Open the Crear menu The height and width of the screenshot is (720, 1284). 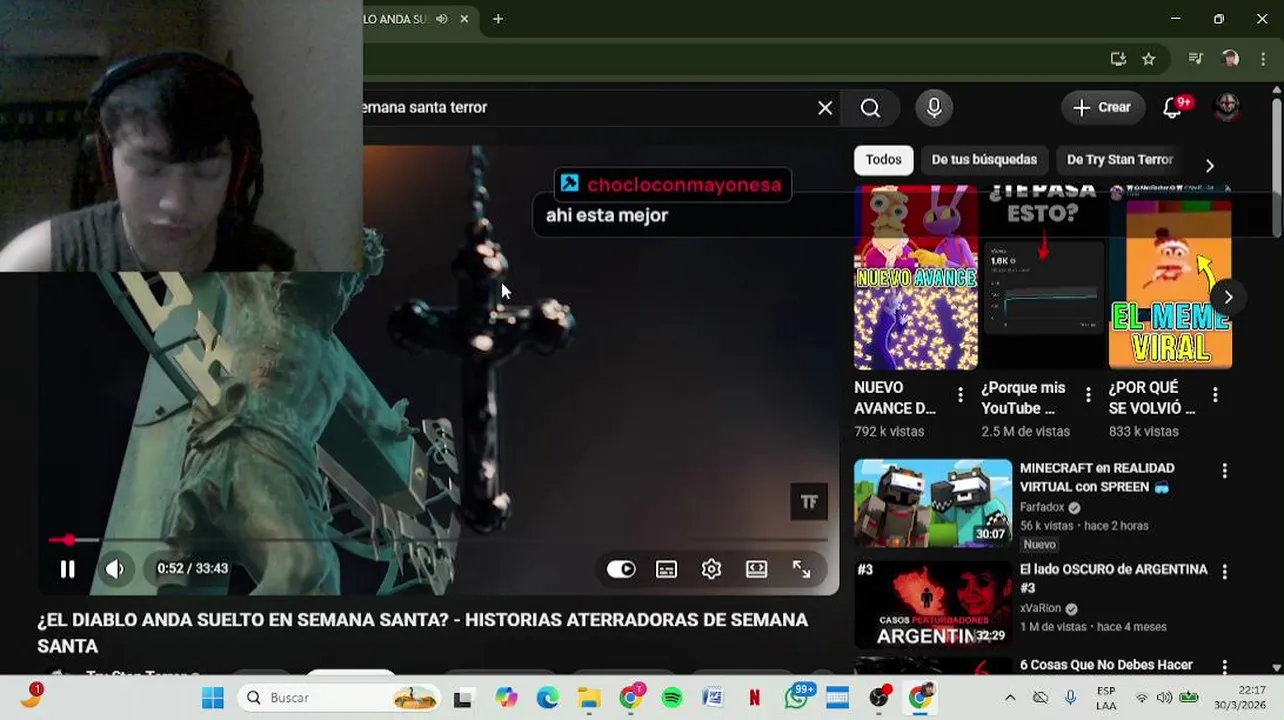(1102, 108)
